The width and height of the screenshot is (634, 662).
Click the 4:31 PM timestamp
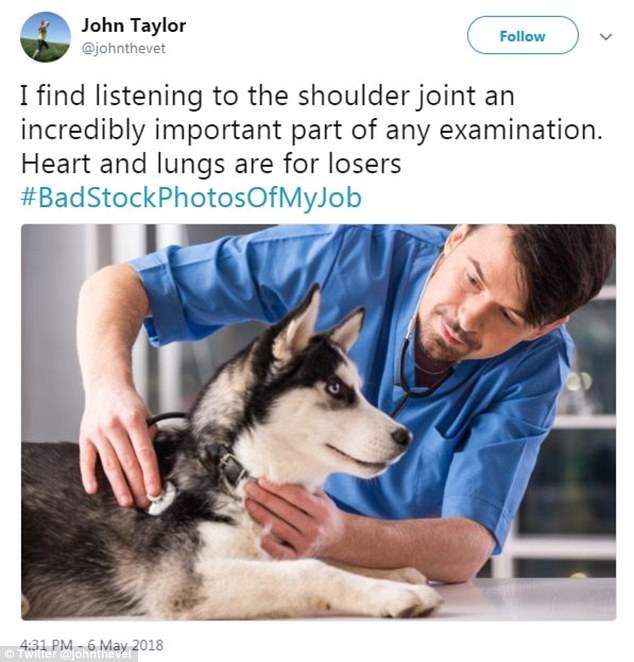pyautogui.click(x=46, y=645)
